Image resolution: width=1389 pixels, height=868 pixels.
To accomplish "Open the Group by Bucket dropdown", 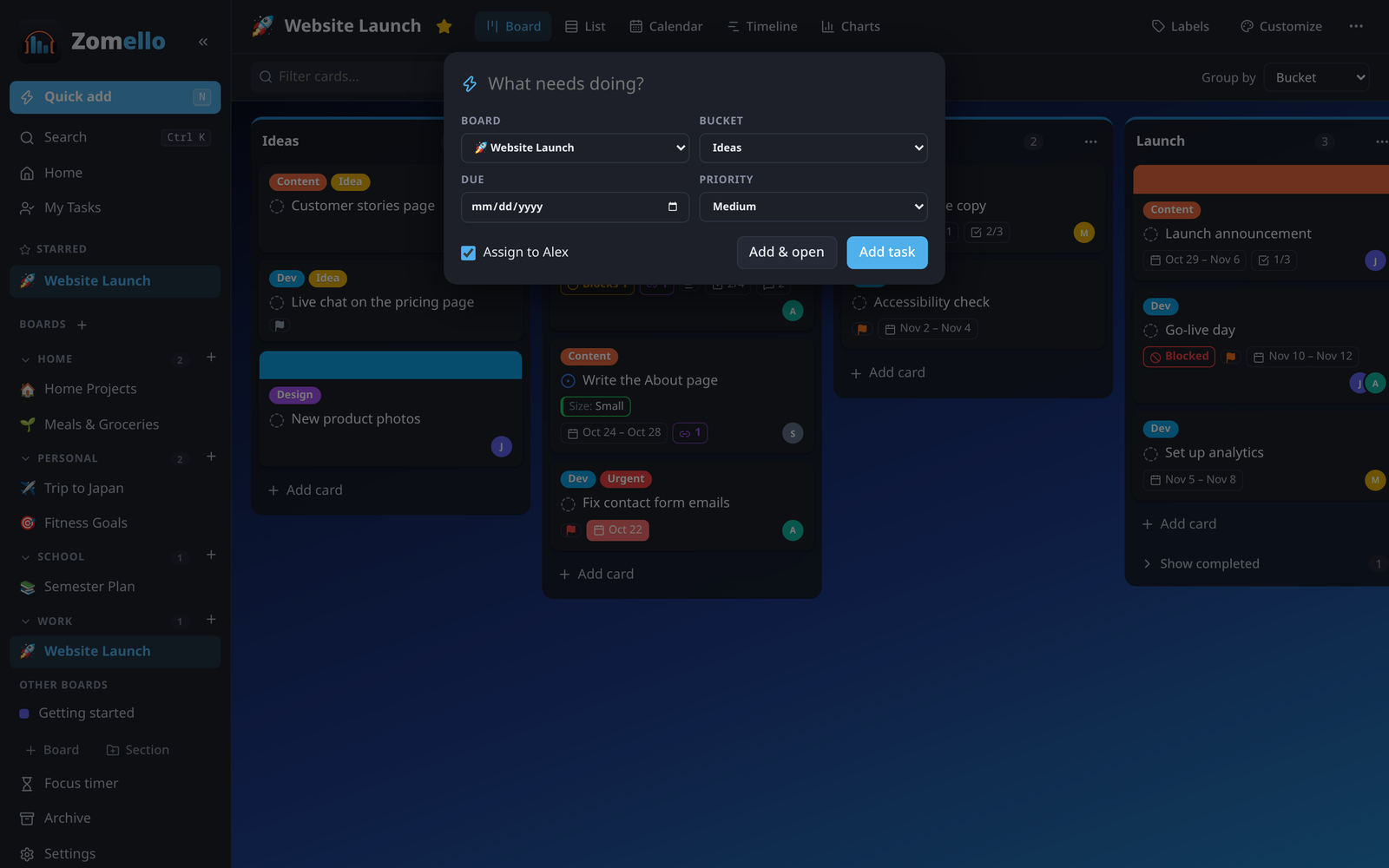I will pos(1317,77).
